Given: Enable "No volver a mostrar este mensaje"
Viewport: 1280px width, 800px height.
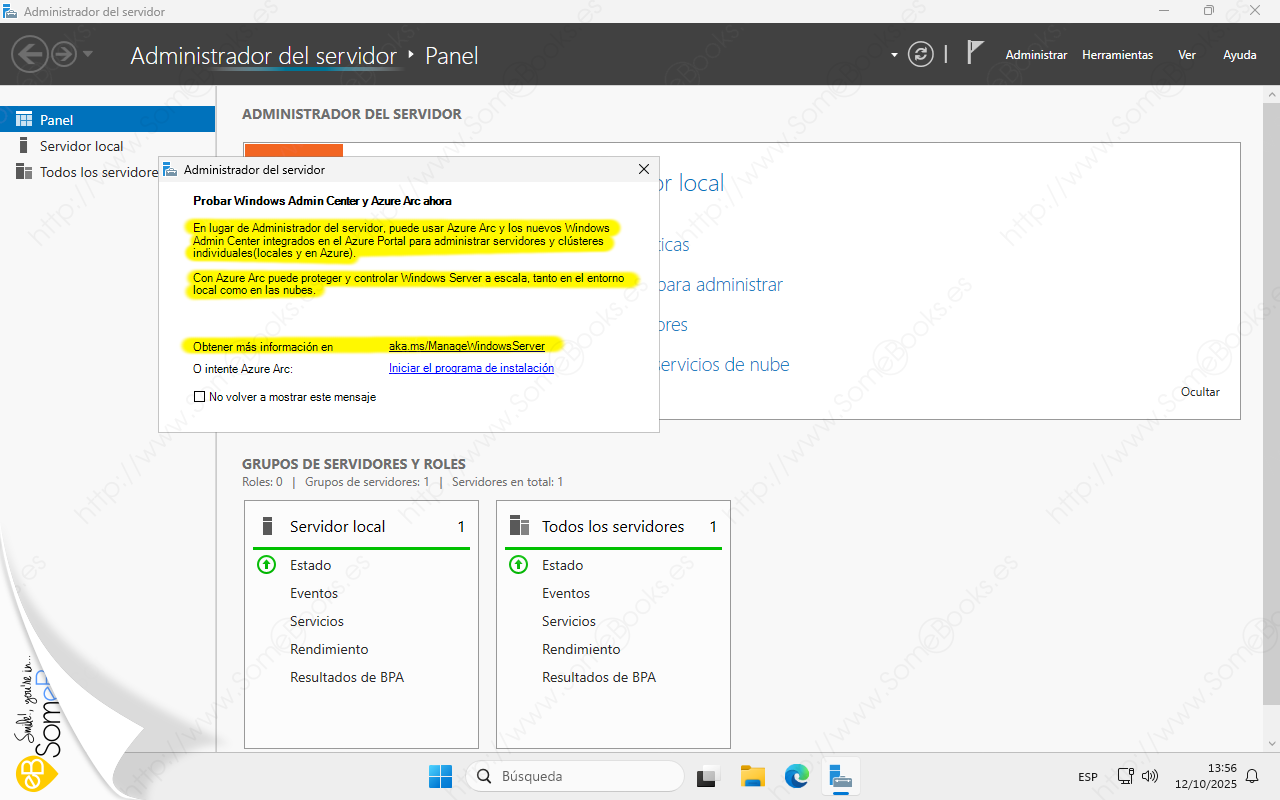Looking at the screenshot, I should click(x=199, y=397).
